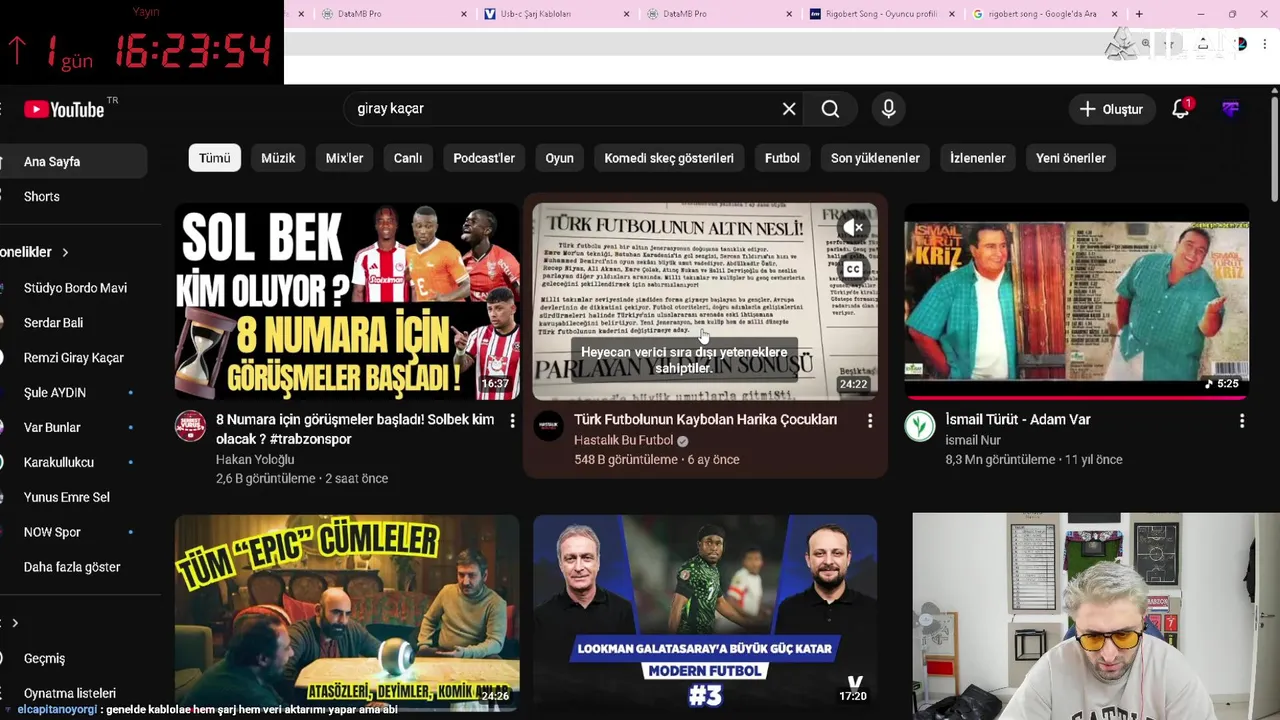Unmute the inline video preview
1280x720 pixels.
[x=853, y=228]
